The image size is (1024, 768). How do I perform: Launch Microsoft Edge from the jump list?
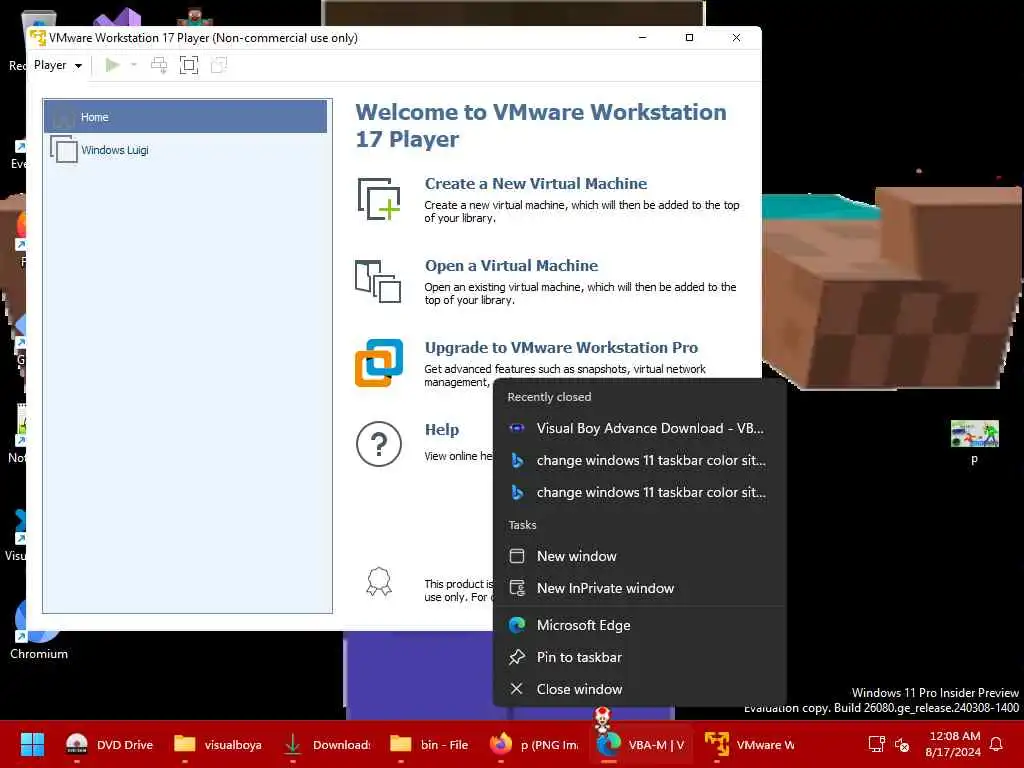tap(639, 626)
